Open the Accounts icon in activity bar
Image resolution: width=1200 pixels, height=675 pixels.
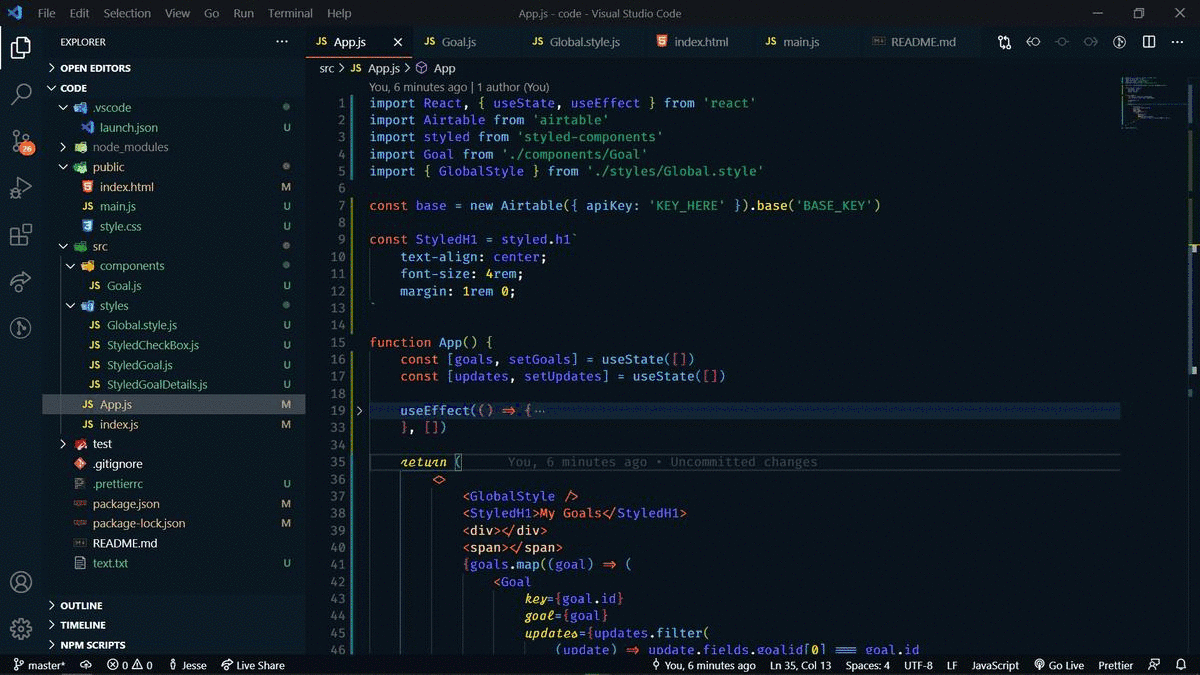[22, 581]
